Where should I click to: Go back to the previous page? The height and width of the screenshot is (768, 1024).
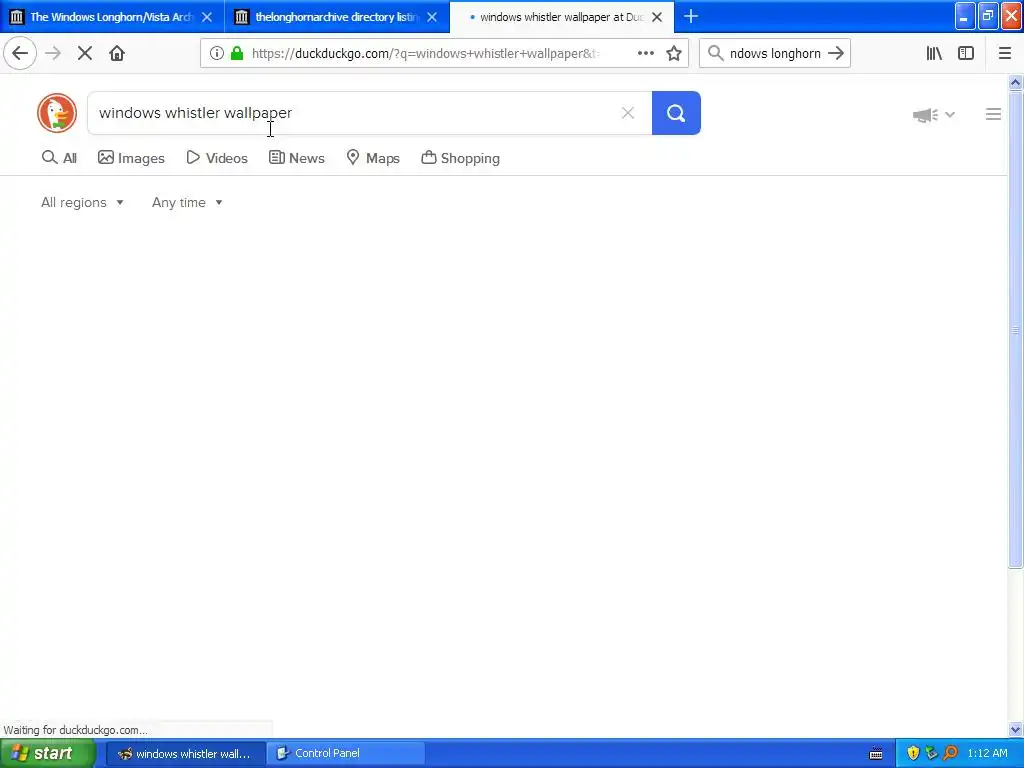tap(20, 54)
